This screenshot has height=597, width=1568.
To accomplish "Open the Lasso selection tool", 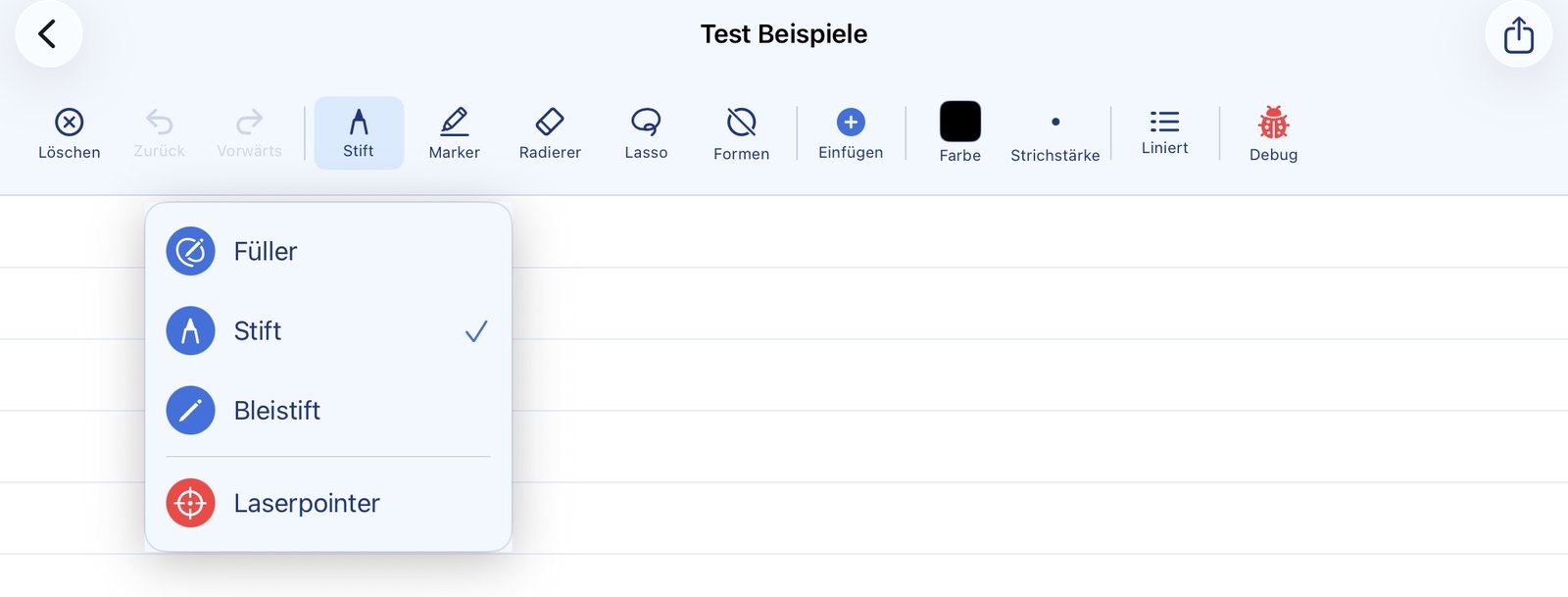I will (x=645, y=132).
